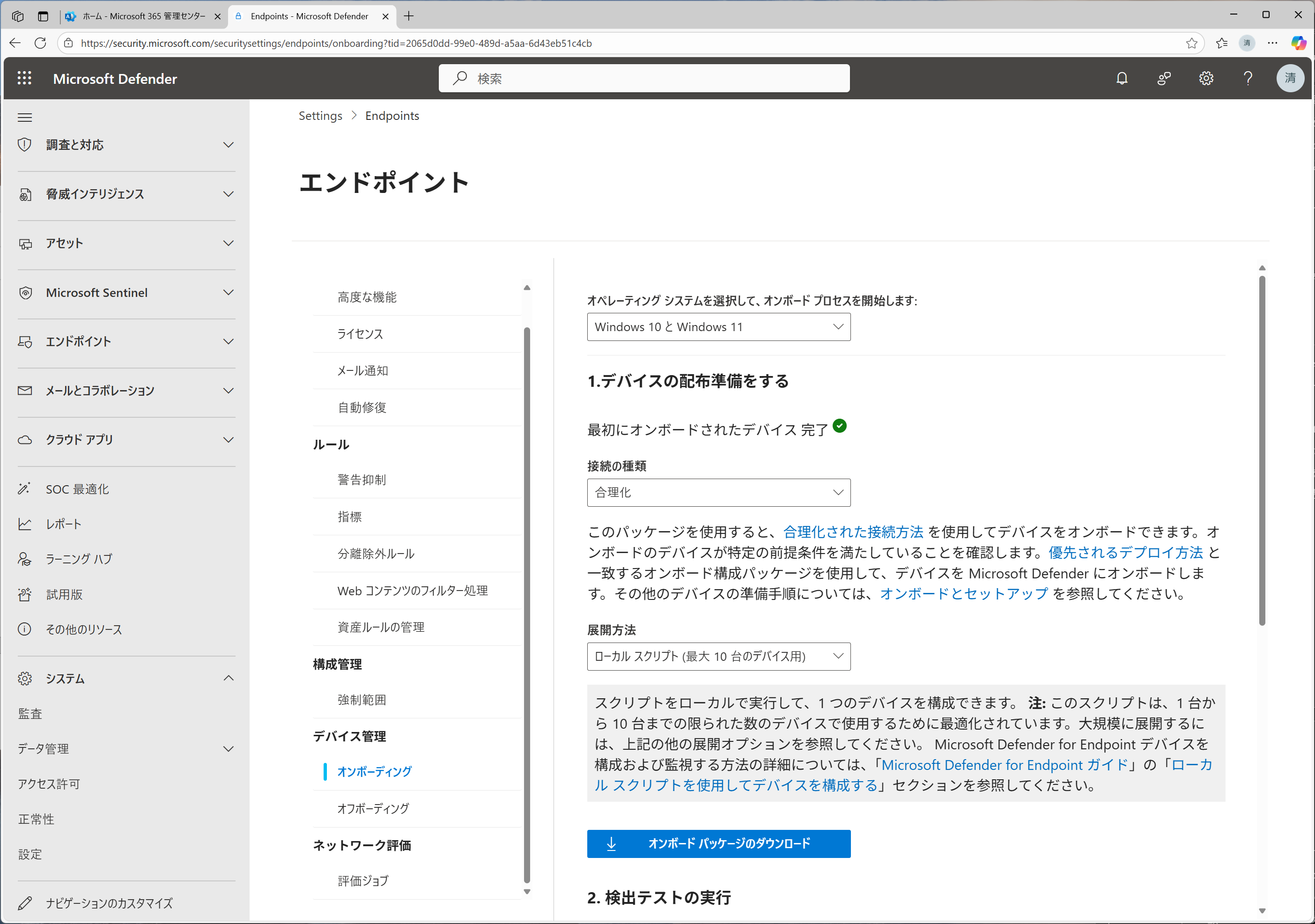Open the Defender settings gear
The image size is (1315, 924).
pos(1206,79)
